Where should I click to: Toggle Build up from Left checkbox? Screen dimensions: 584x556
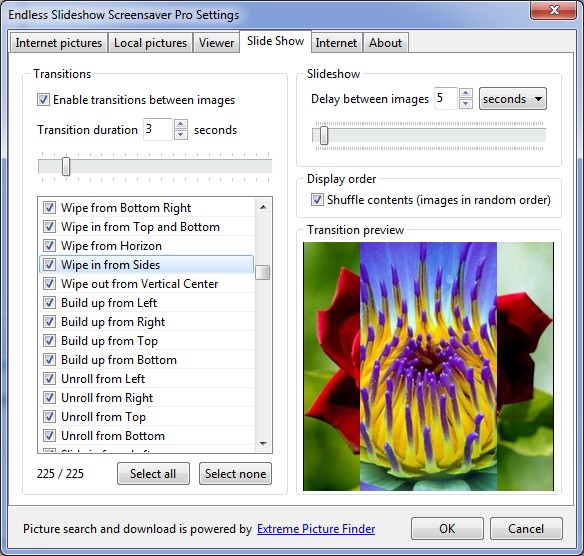tap(49, 302)
